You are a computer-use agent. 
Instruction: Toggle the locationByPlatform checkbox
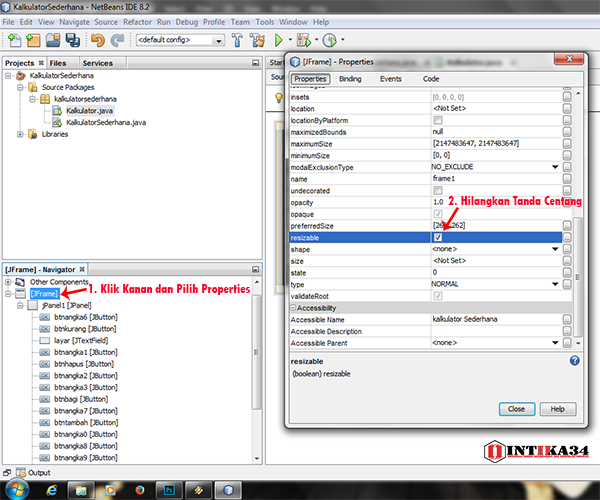pos(438,120)
